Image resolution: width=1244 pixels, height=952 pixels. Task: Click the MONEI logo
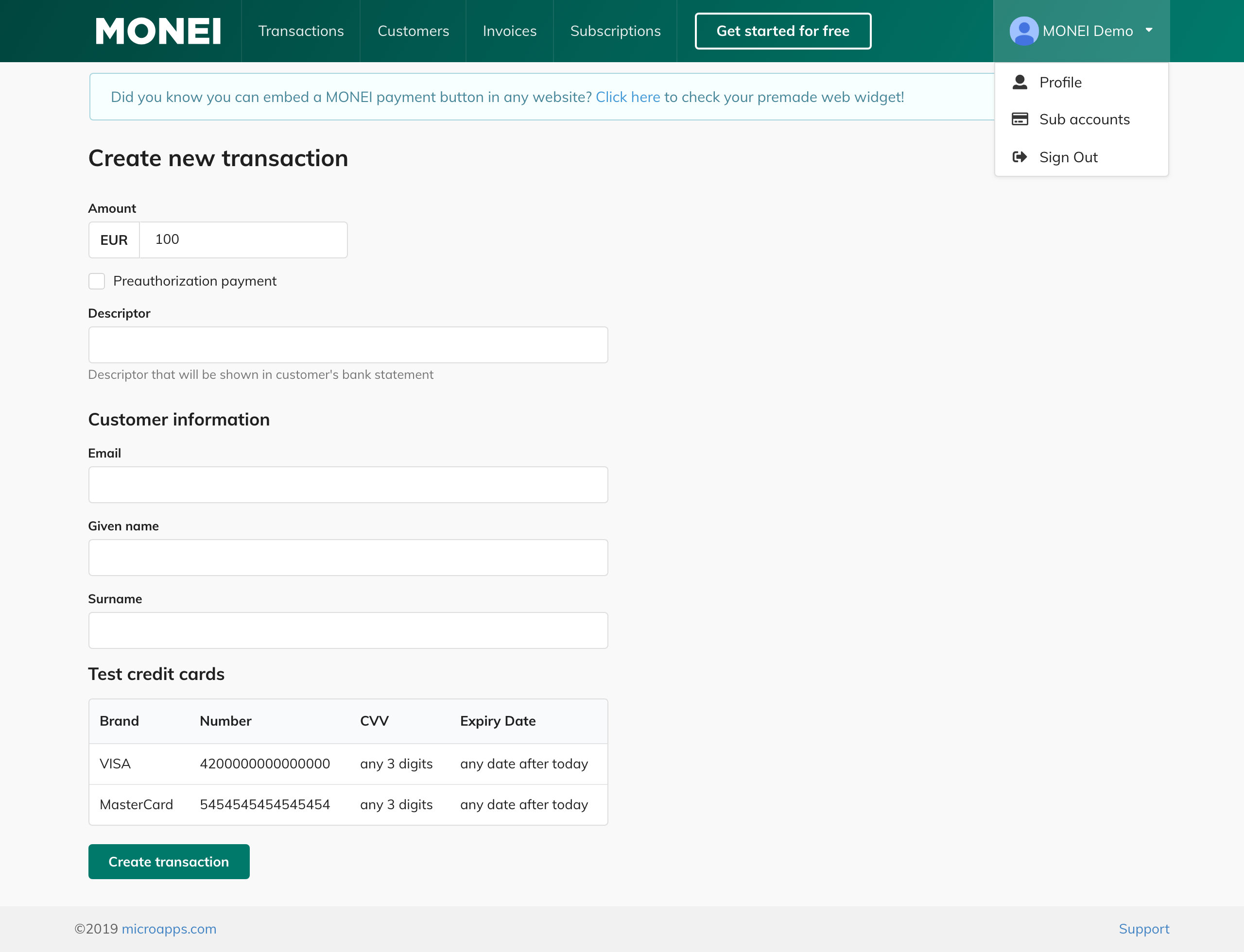[159, 31]
